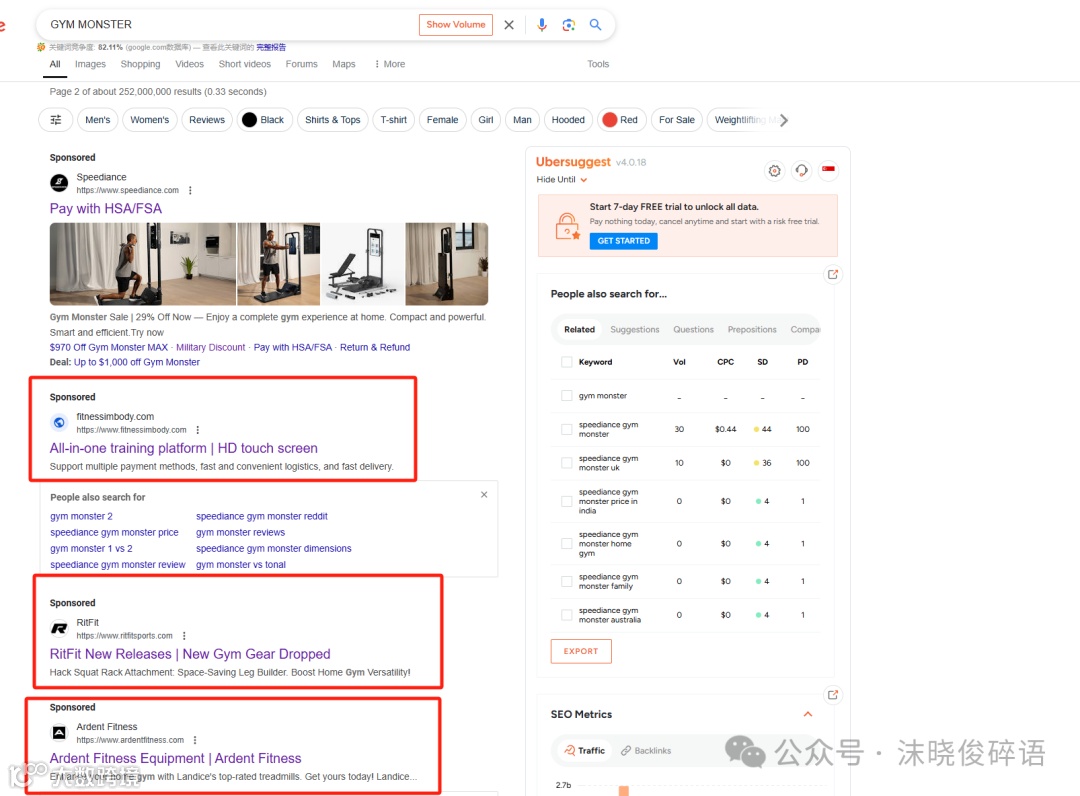The width and height of the screenshot is (1080, 796).
Task: Click the Speediance favicon logo
Action: pos(59,183)
